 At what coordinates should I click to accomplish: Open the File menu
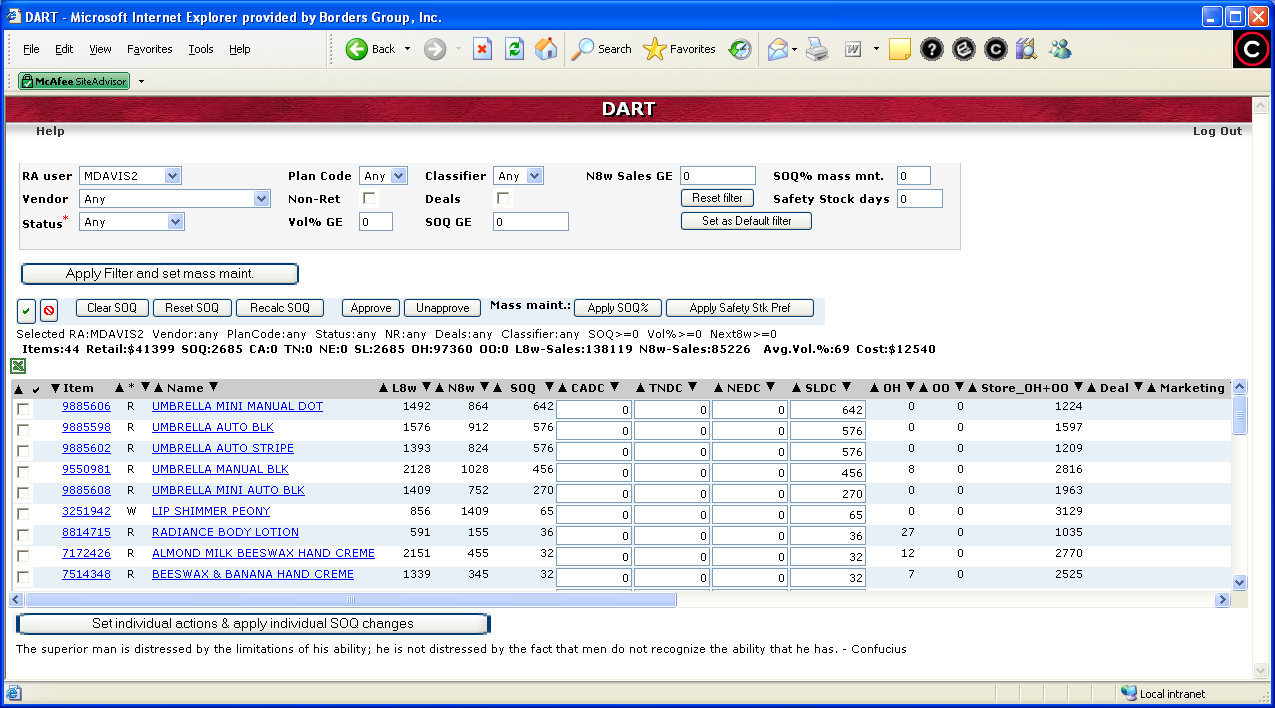click(x=31, y=49)
